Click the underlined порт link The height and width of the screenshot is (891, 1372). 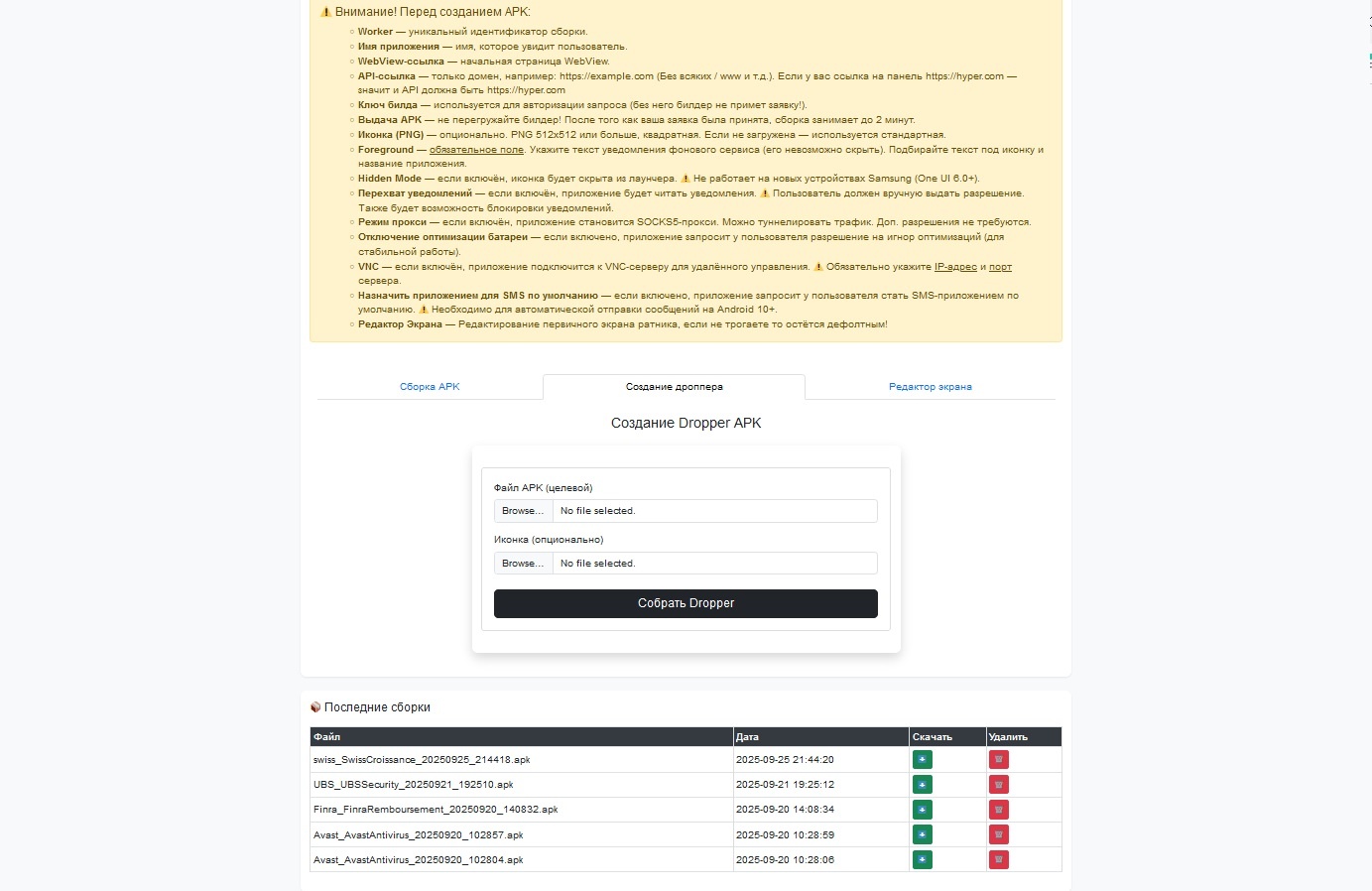(1000, 267)
